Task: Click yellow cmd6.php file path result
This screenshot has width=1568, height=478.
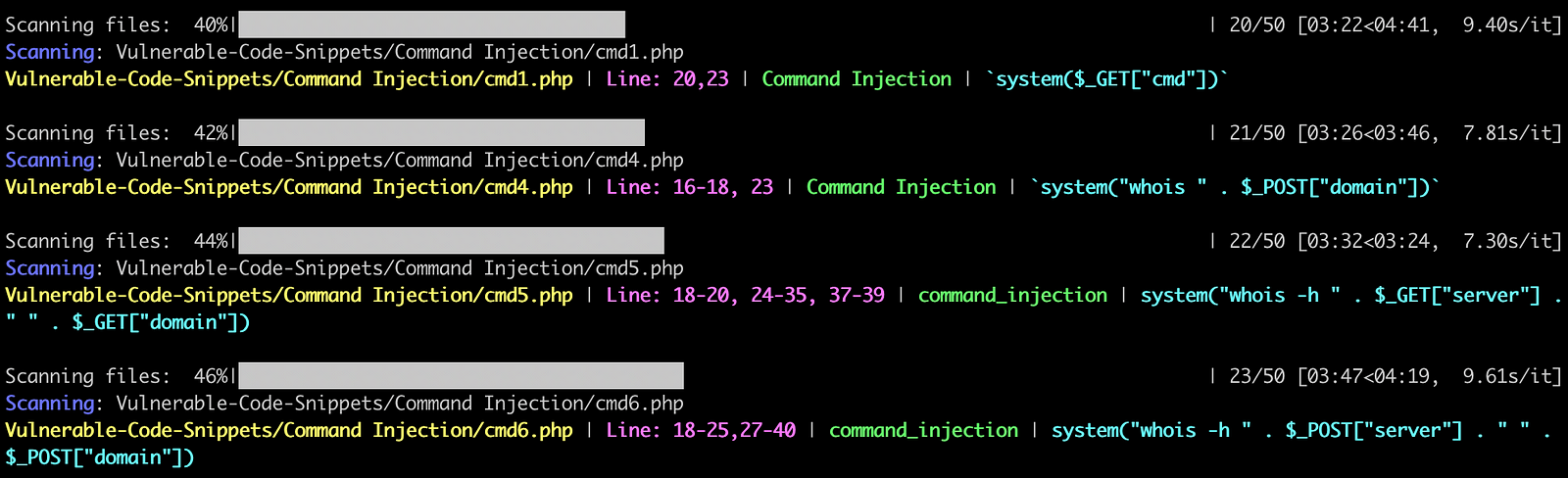Action: (289, 430)
